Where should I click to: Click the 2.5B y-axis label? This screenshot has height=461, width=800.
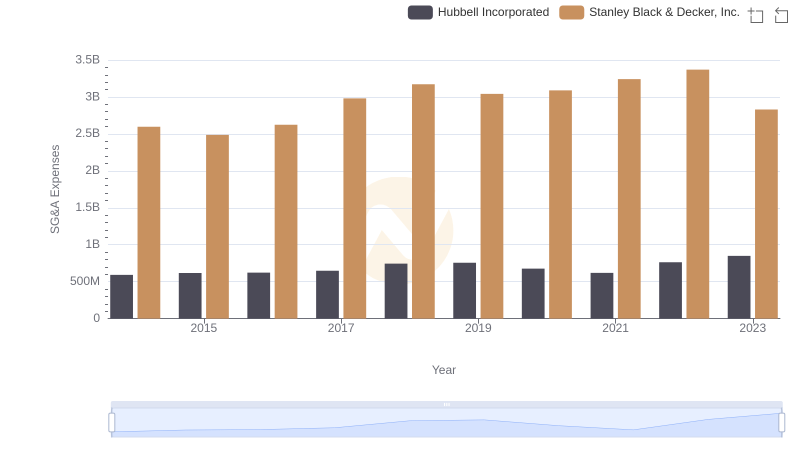[88, 134]
